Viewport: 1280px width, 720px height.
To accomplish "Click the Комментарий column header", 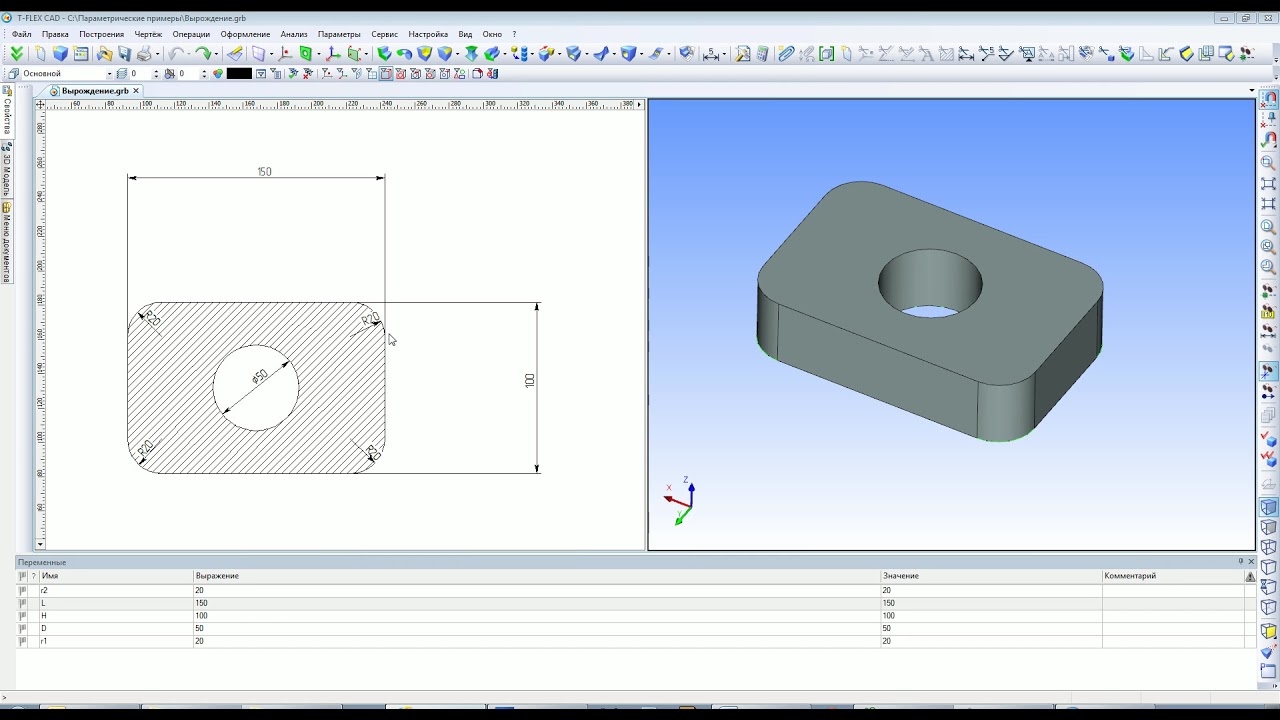I will (1172, 576).
